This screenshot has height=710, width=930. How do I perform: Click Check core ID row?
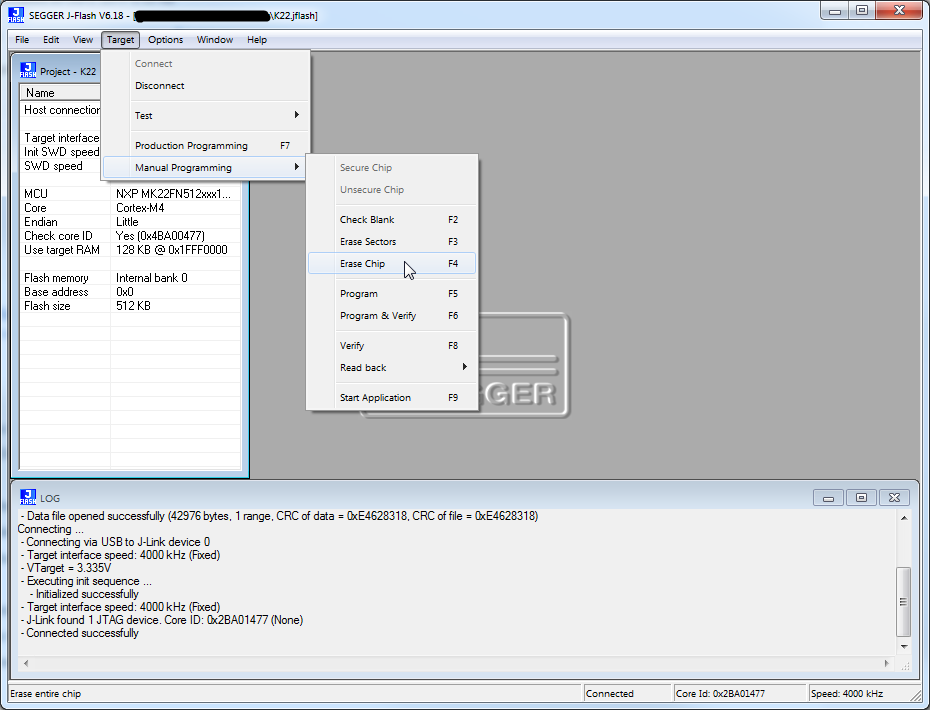130,236
